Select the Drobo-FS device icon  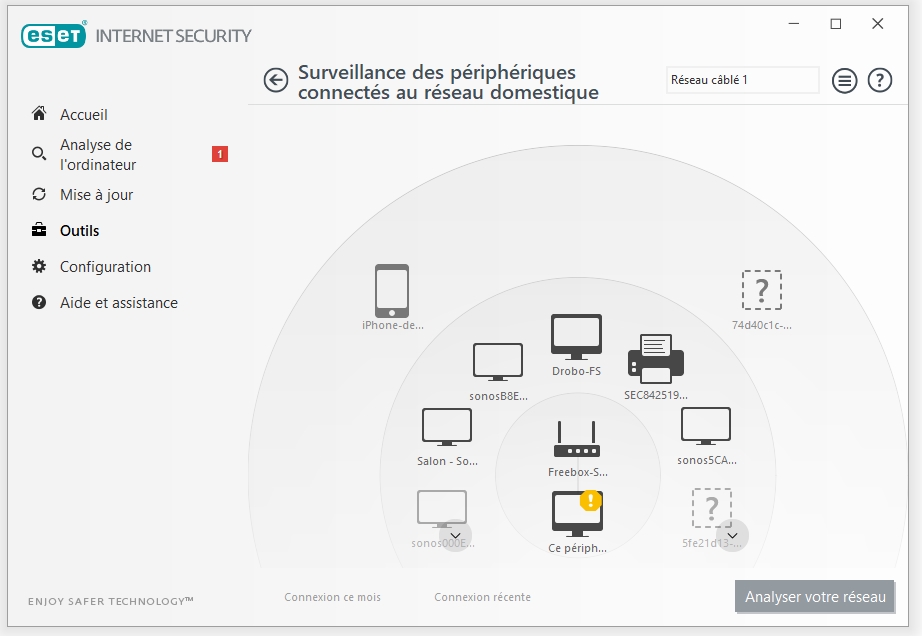(x=576, y=337)
